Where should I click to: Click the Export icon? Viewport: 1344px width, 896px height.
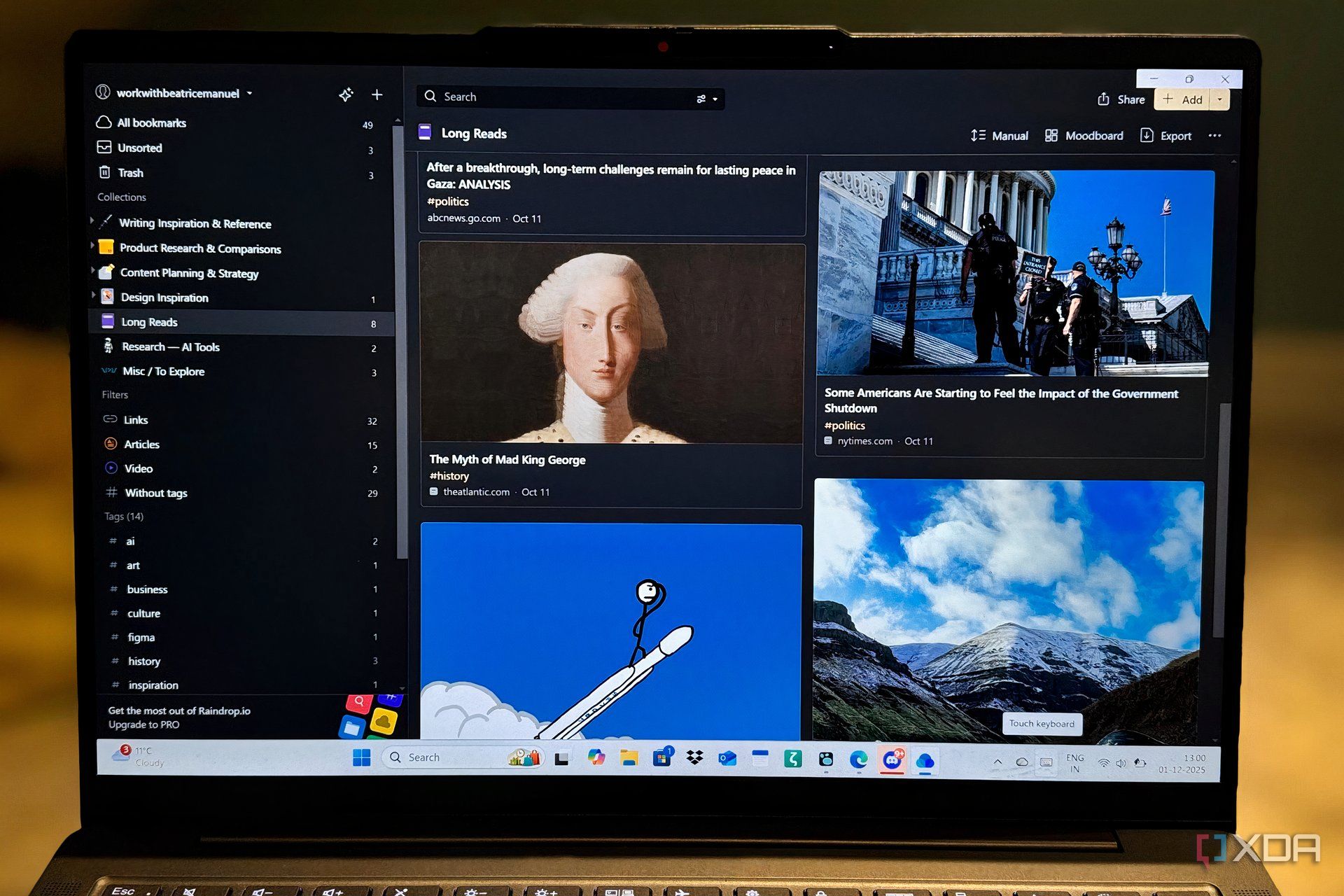coord(1147,135)
